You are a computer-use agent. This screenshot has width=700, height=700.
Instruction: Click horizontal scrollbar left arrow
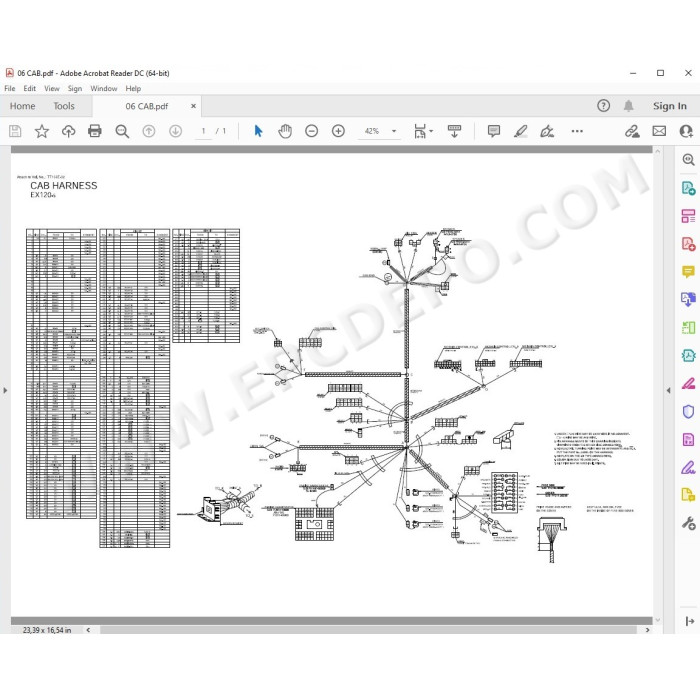(x=88, y=630)
